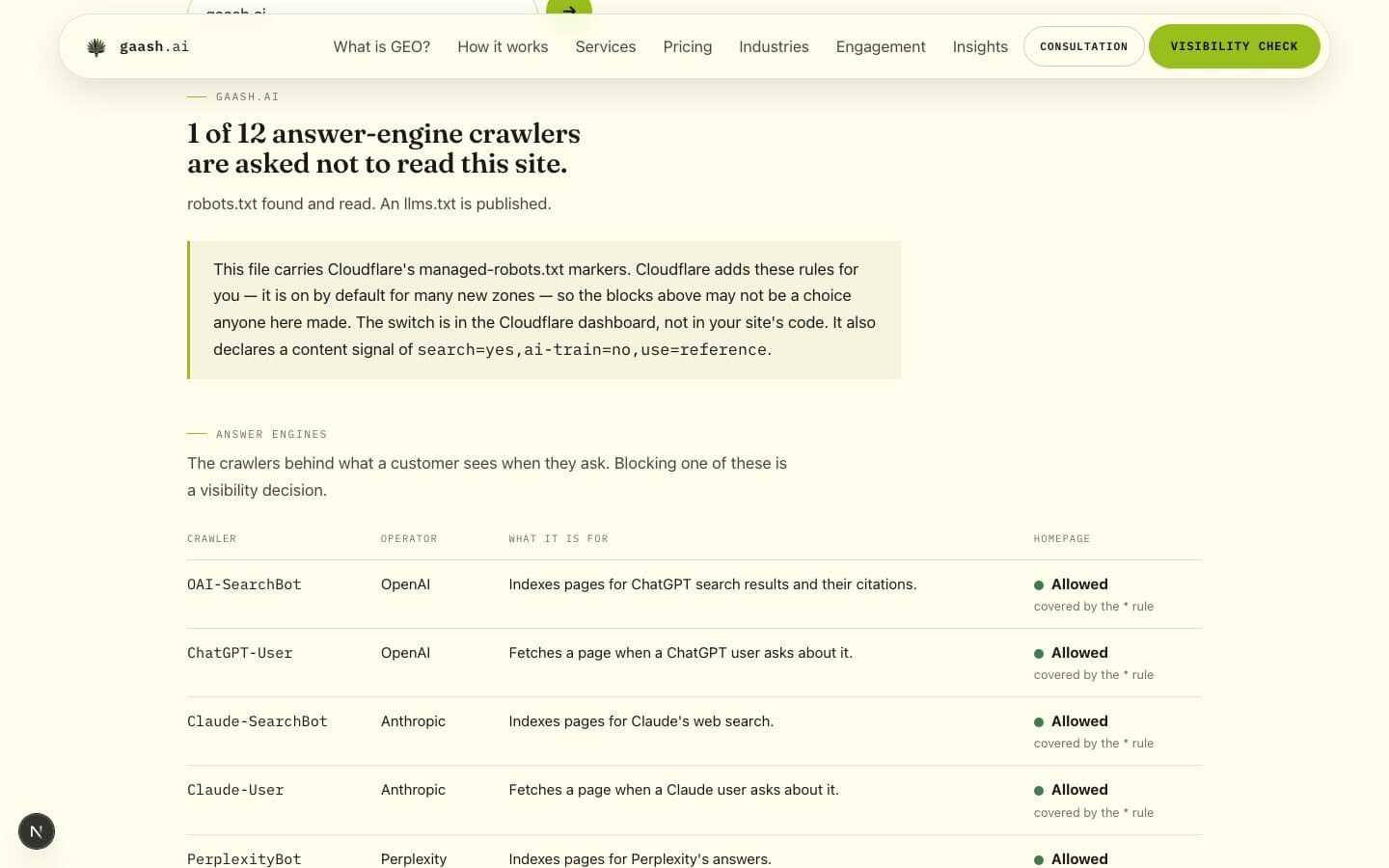Click the CONSULTATION button

(x=1084, y=46)
